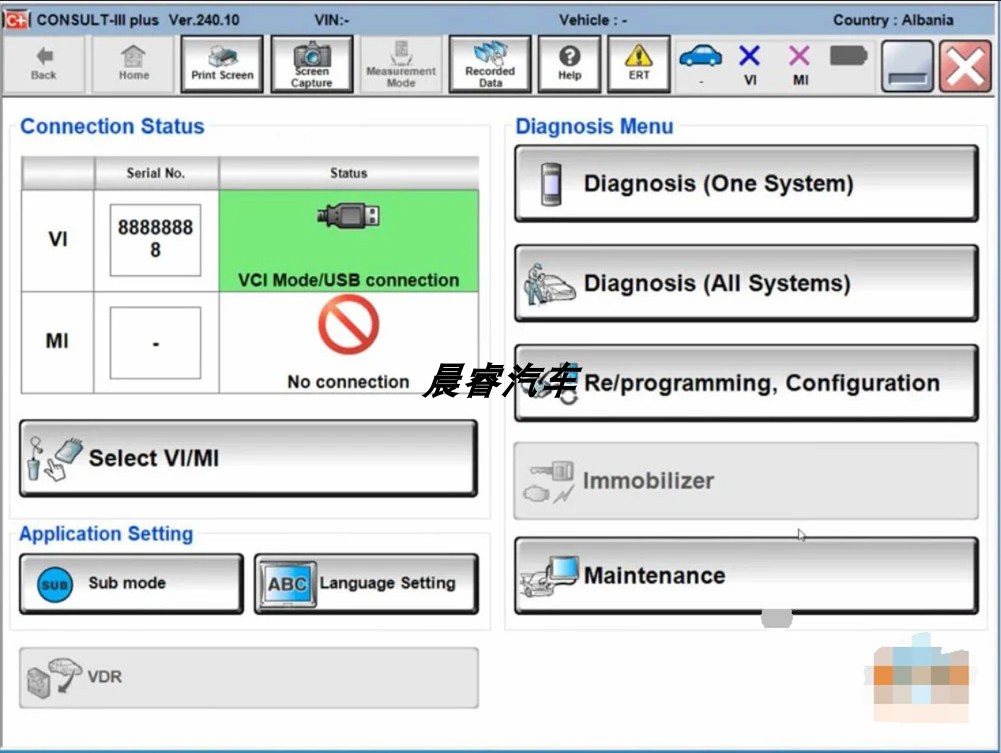Click the "Diagnosis Menu" heading
Screen dimensions: 1001x753
(x=594, y=126)
